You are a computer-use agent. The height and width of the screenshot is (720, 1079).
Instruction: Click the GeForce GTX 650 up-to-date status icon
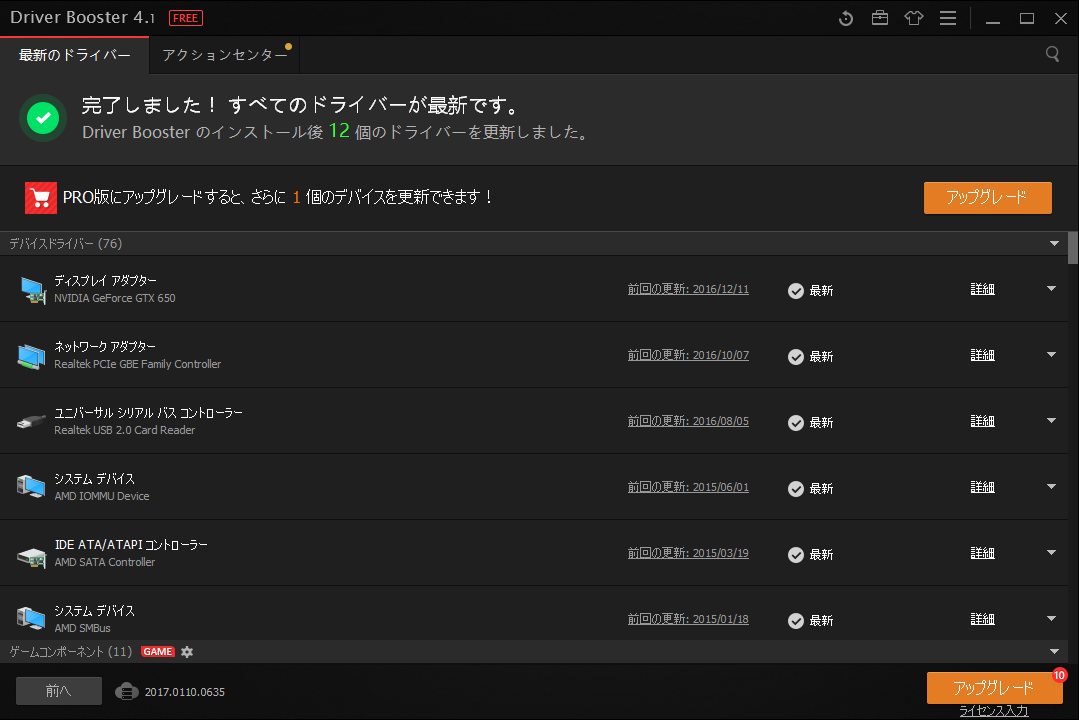tap(795, 290)
